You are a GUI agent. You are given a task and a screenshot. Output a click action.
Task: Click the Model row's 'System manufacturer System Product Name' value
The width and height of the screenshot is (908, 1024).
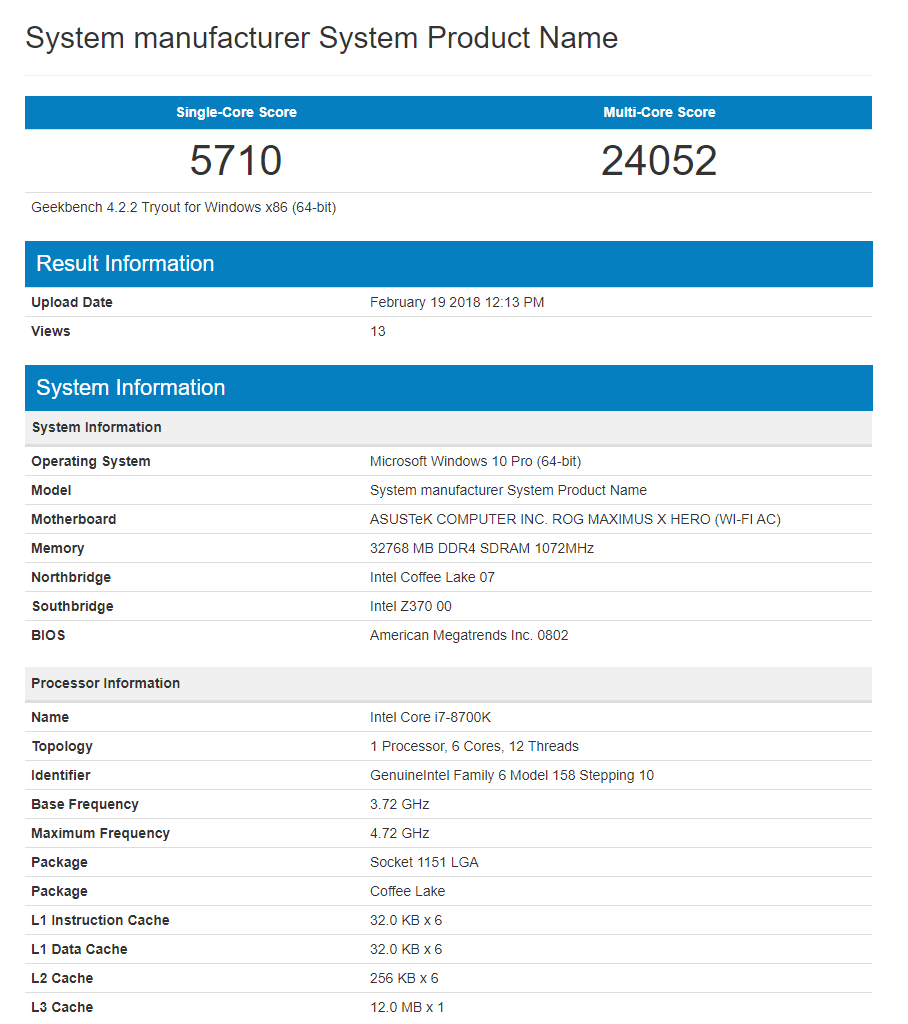tap(508, 490)
